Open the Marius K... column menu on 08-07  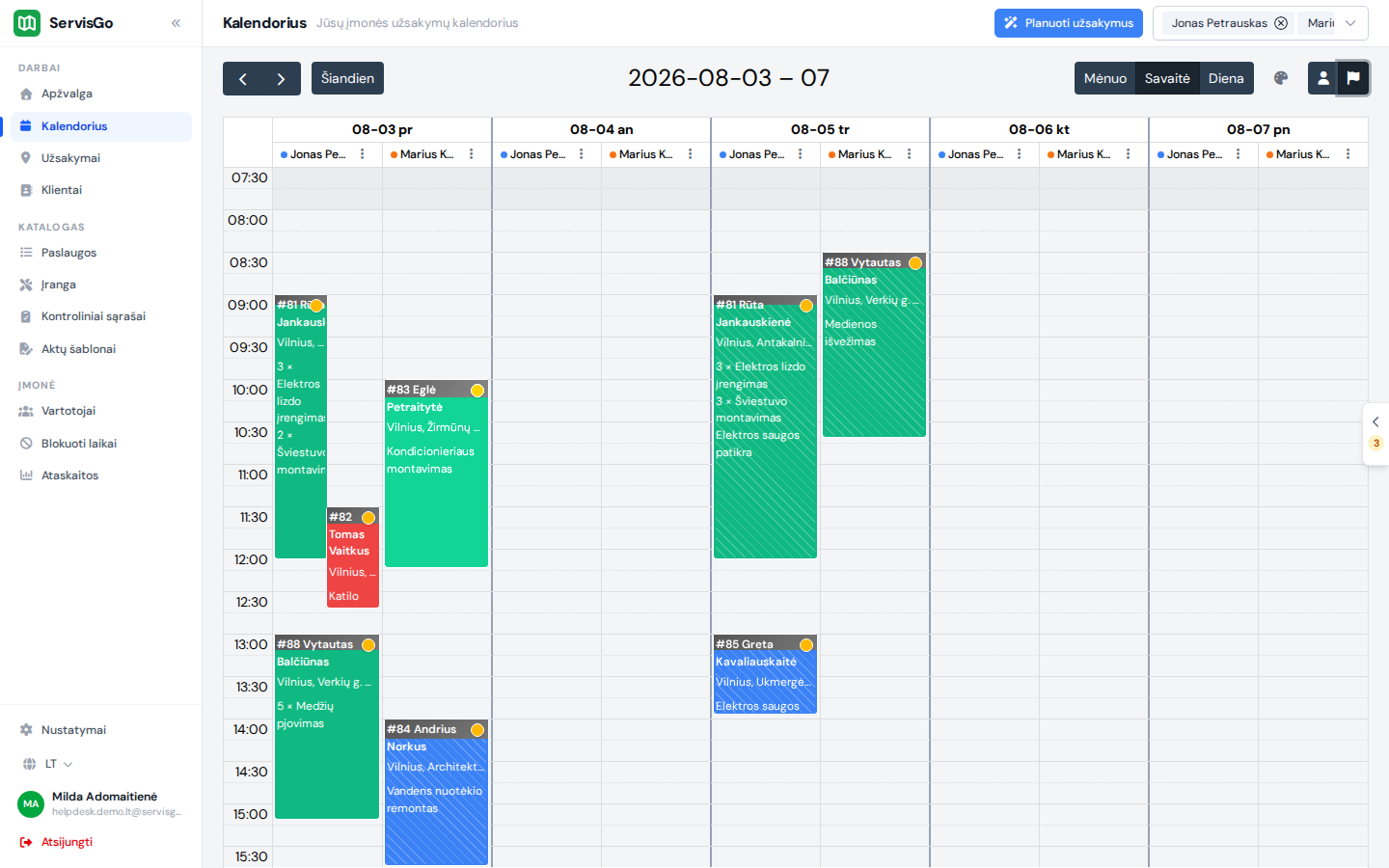1348,154
